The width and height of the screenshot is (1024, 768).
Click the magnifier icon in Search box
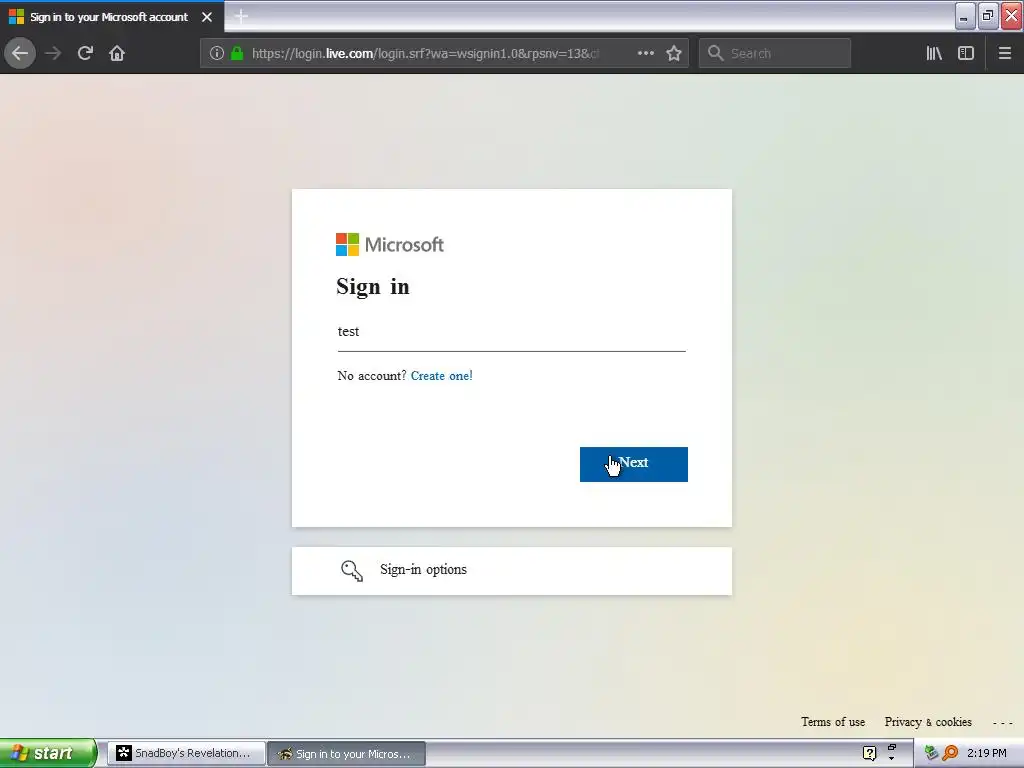click(x=715, y=53)
